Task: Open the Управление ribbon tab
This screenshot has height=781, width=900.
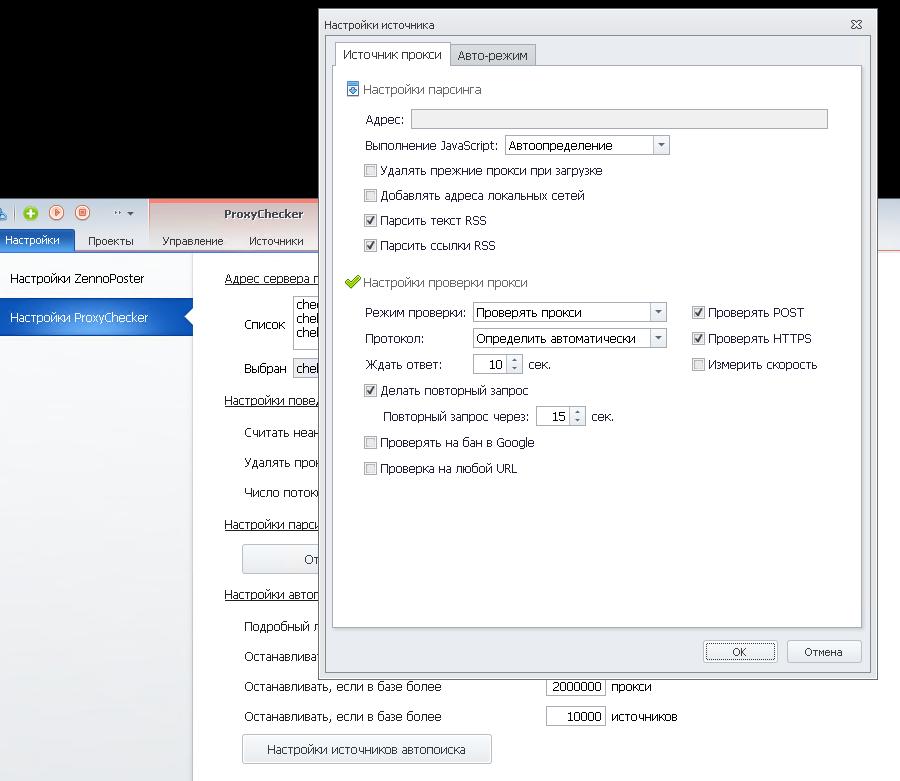Action: 193,241
